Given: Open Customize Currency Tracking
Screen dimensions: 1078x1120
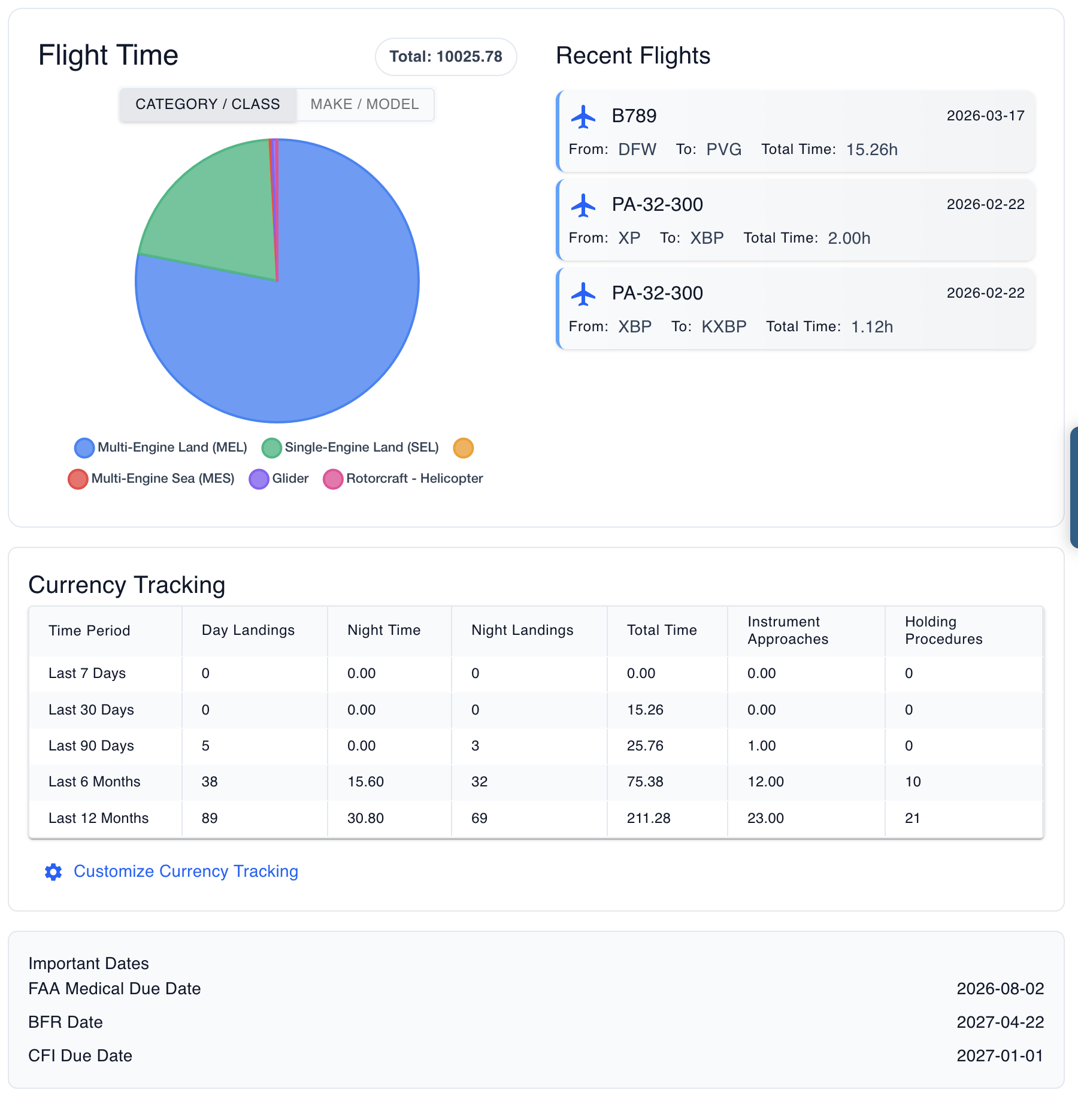Looking at the screenshot, I should [186, 872].
